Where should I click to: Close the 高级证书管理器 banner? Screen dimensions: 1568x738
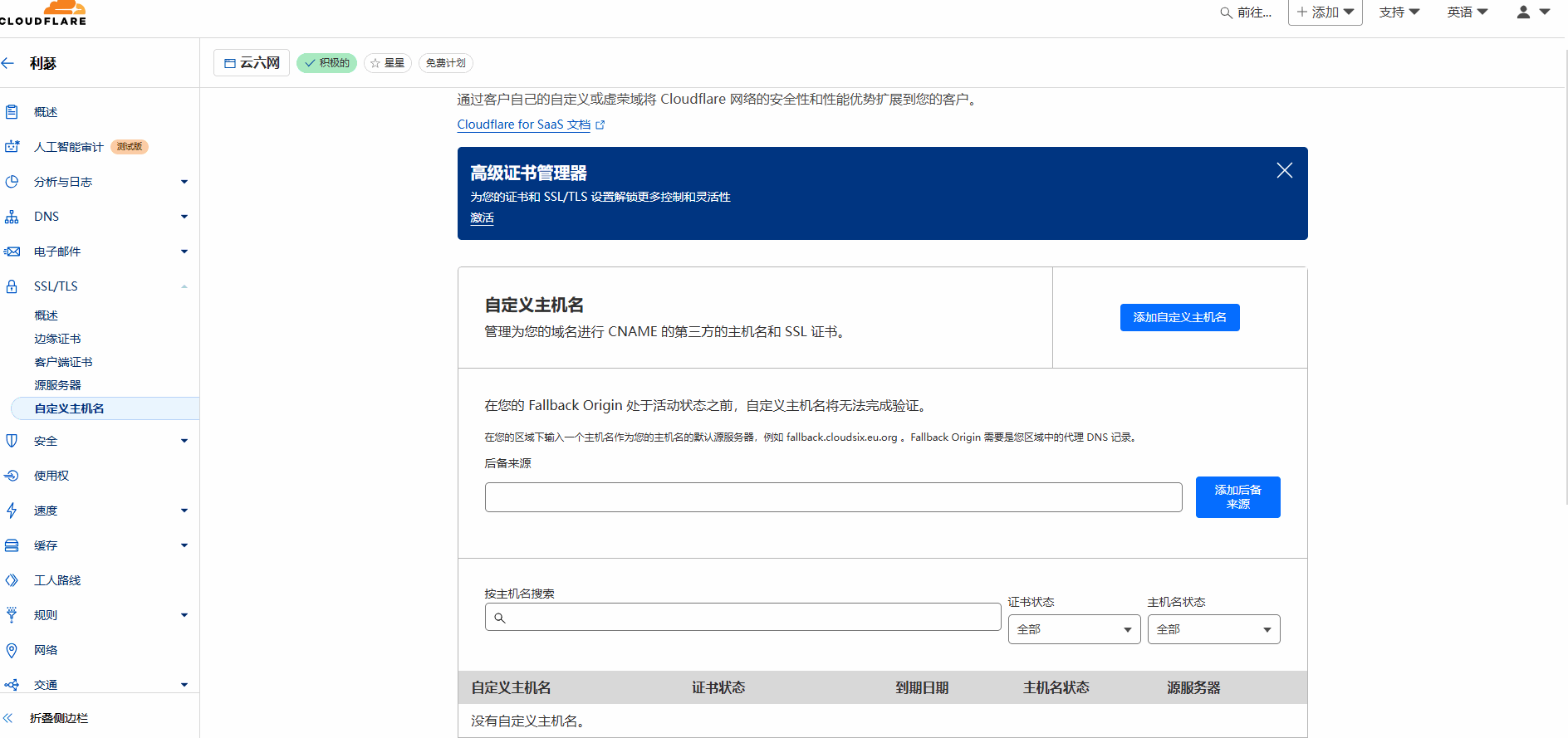point(1285,170)
